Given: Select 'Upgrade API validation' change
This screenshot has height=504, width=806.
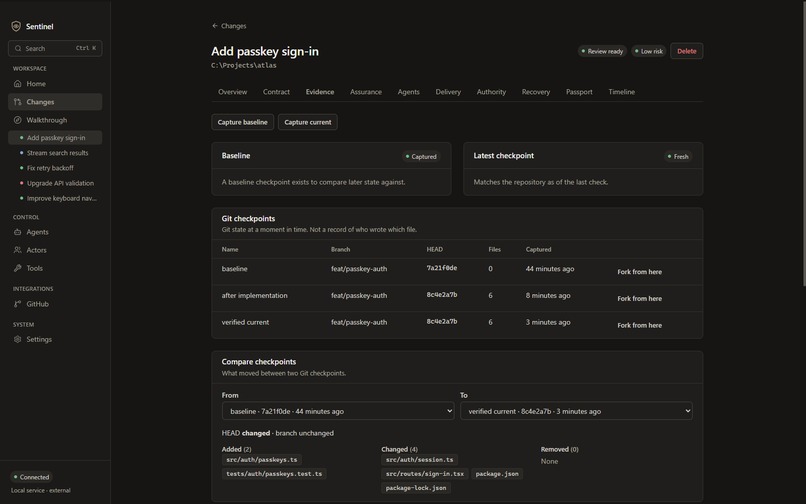Looking at the screenshot, I should (x=55, y=183).
